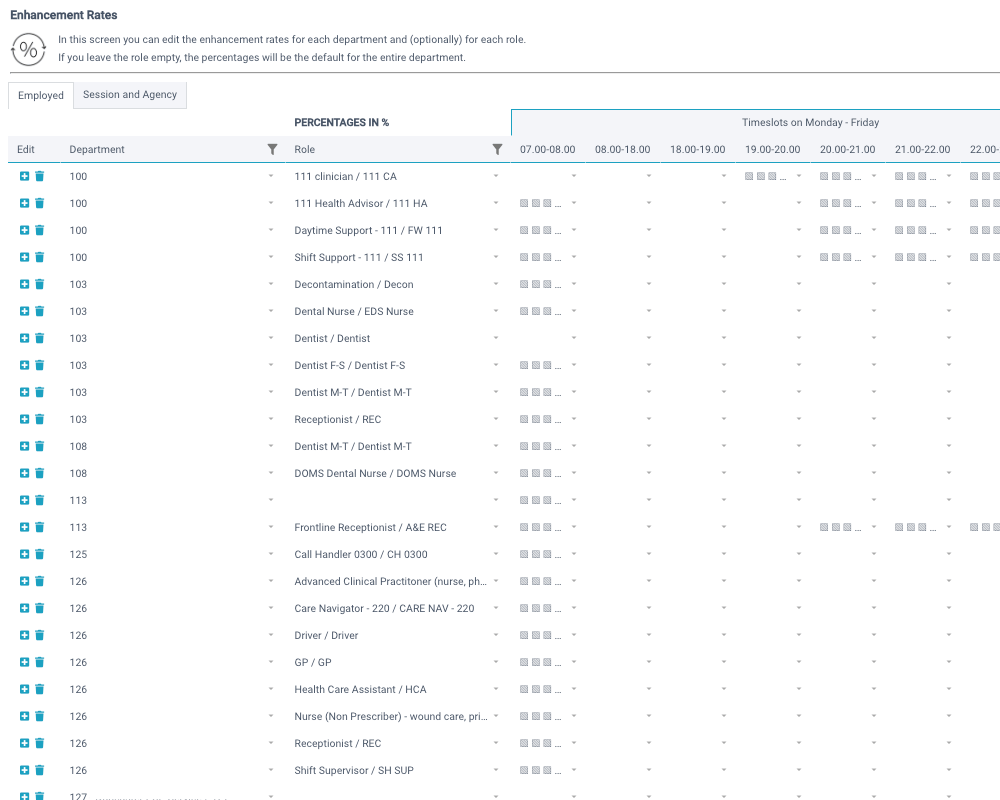Delete the DOMS Dental Nurse row
The image size is (1000, 800).
pyautogui.click(x=37, y=473)
